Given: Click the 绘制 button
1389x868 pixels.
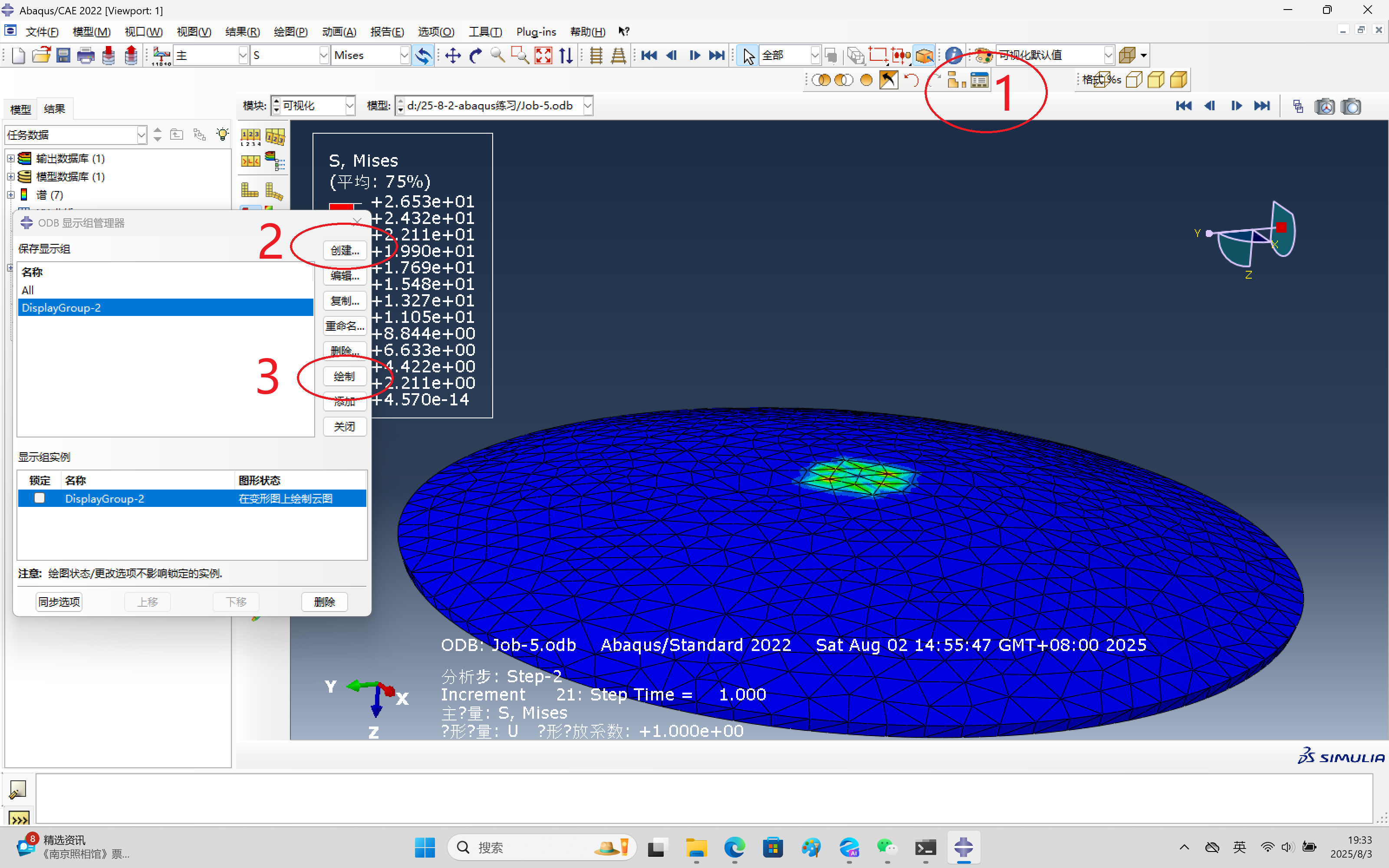Looking at the screenshot, I should (x=345, y=377).
